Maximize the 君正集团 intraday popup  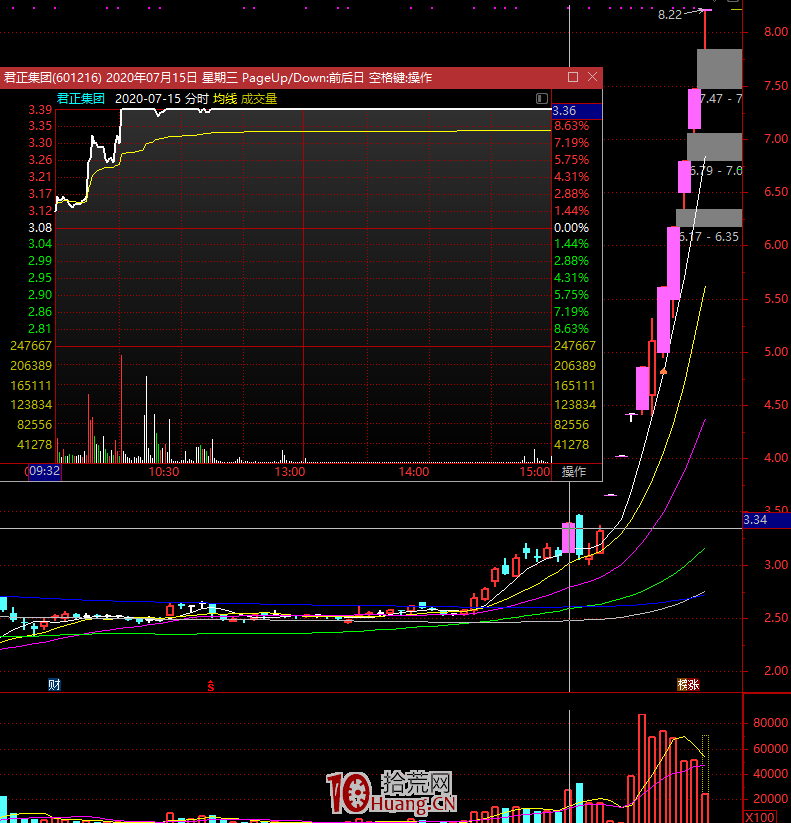[x=573, y=77]
